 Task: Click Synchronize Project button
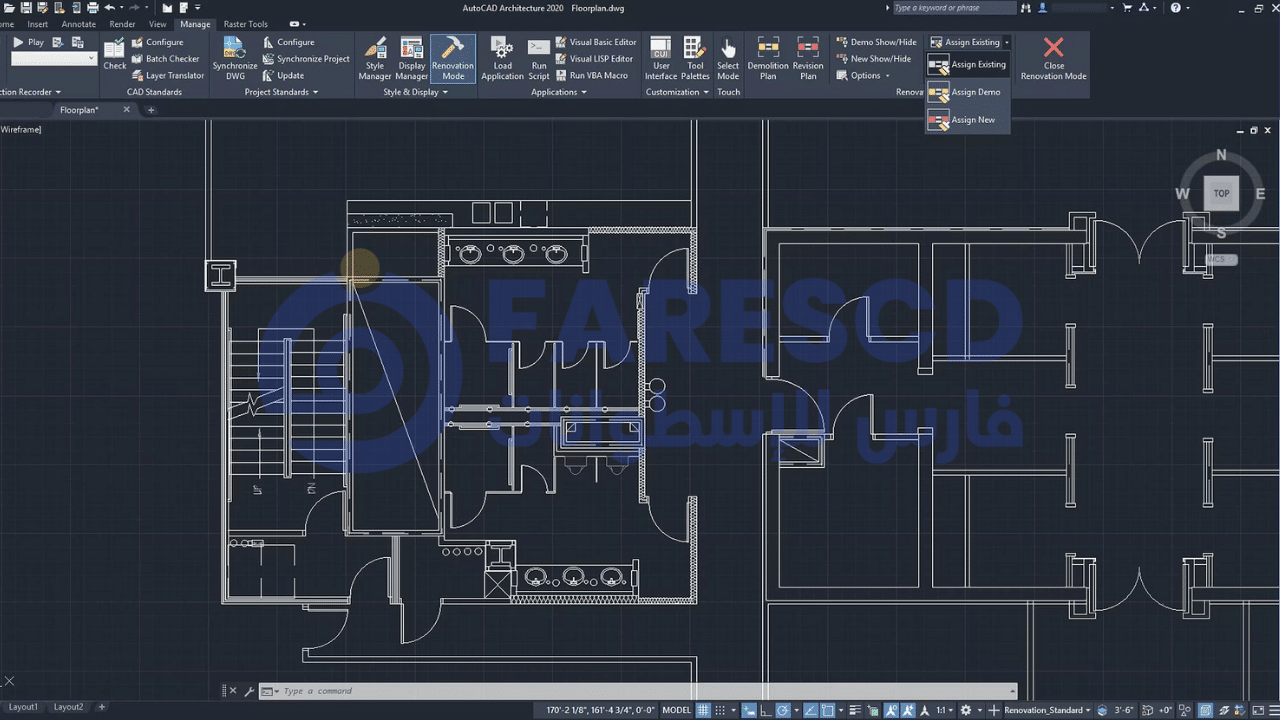(x=306, y=59)
